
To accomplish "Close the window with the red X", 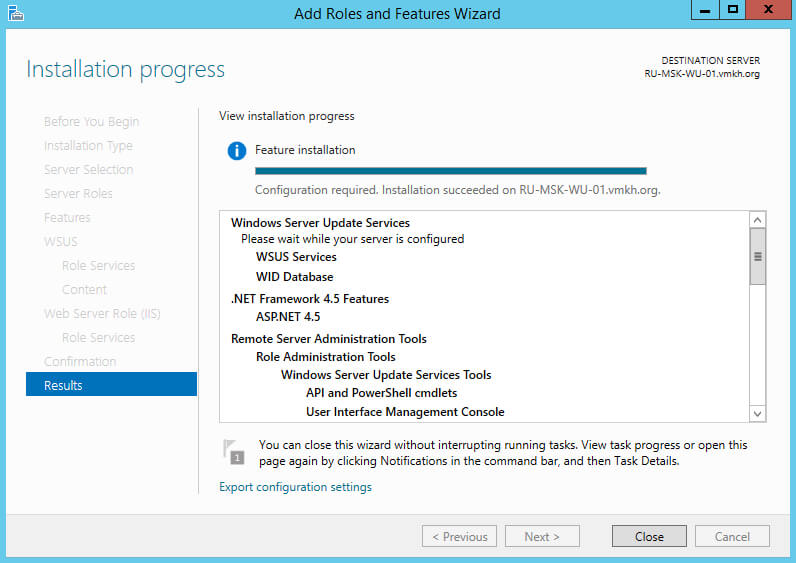I will coord(769,10).
